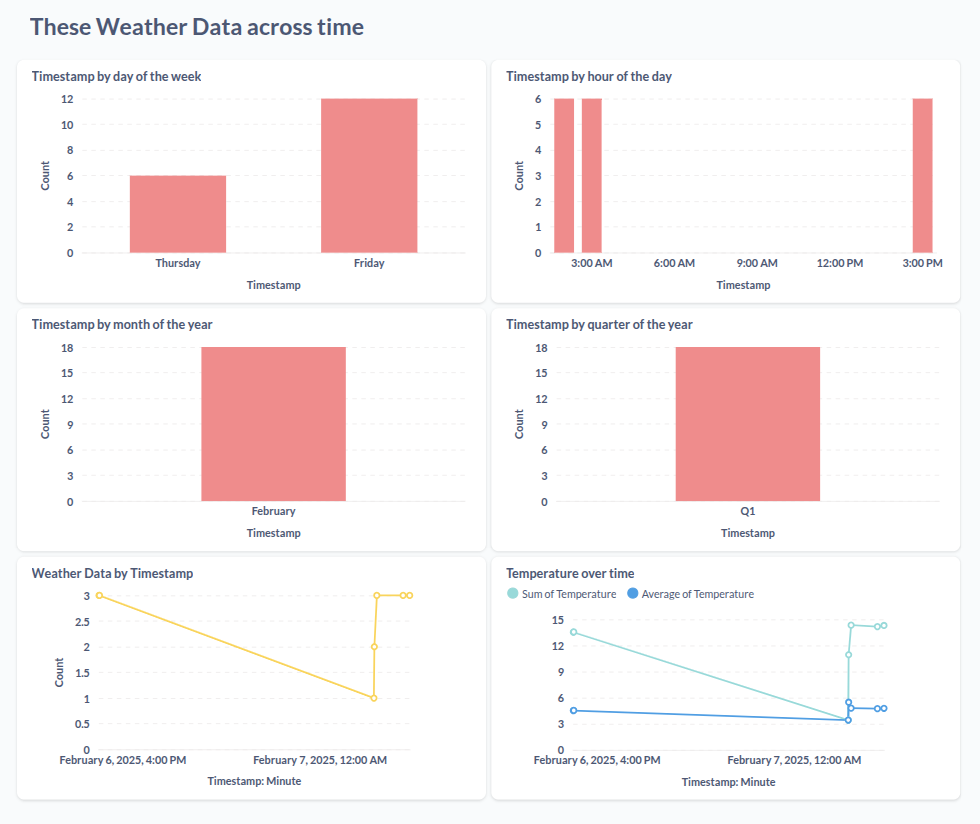Viewport: 980px width, 824px height.
Task: Click the "Timestamp by month of the year" heading
Action: coord(122,324)
